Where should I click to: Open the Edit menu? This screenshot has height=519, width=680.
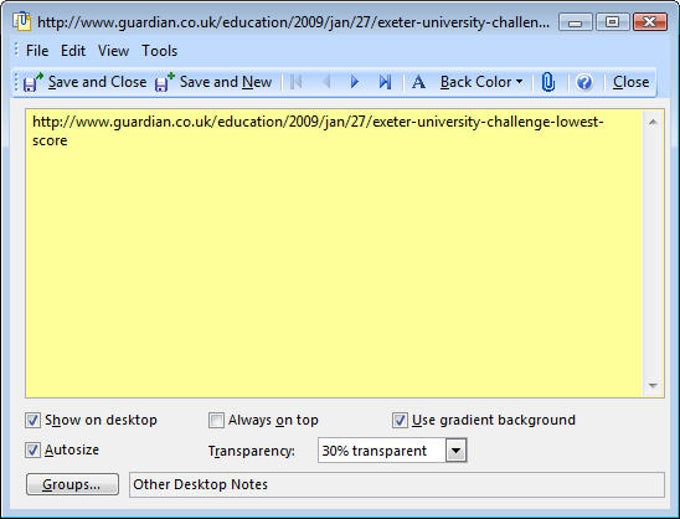pyautogui.click(x=73, y=51)
